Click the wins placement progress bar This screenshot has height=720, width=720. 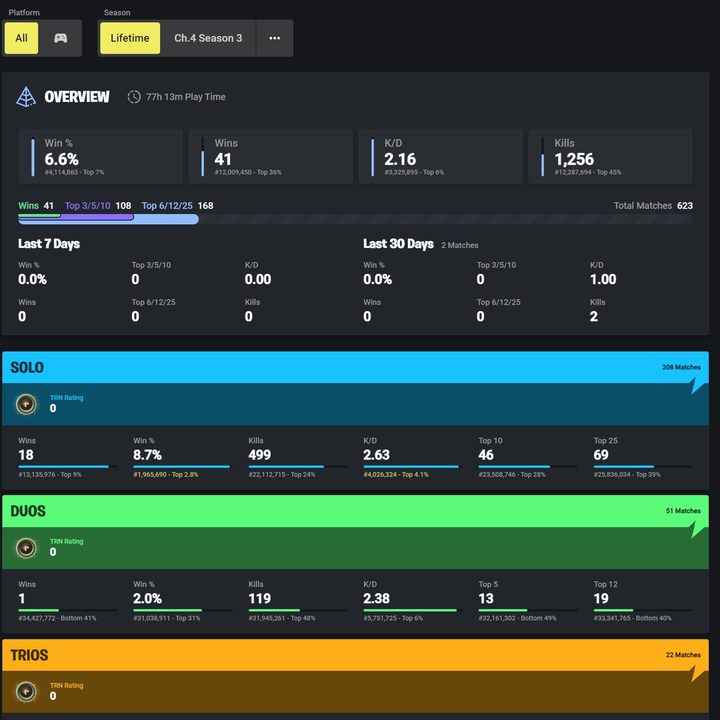point(355,219)
